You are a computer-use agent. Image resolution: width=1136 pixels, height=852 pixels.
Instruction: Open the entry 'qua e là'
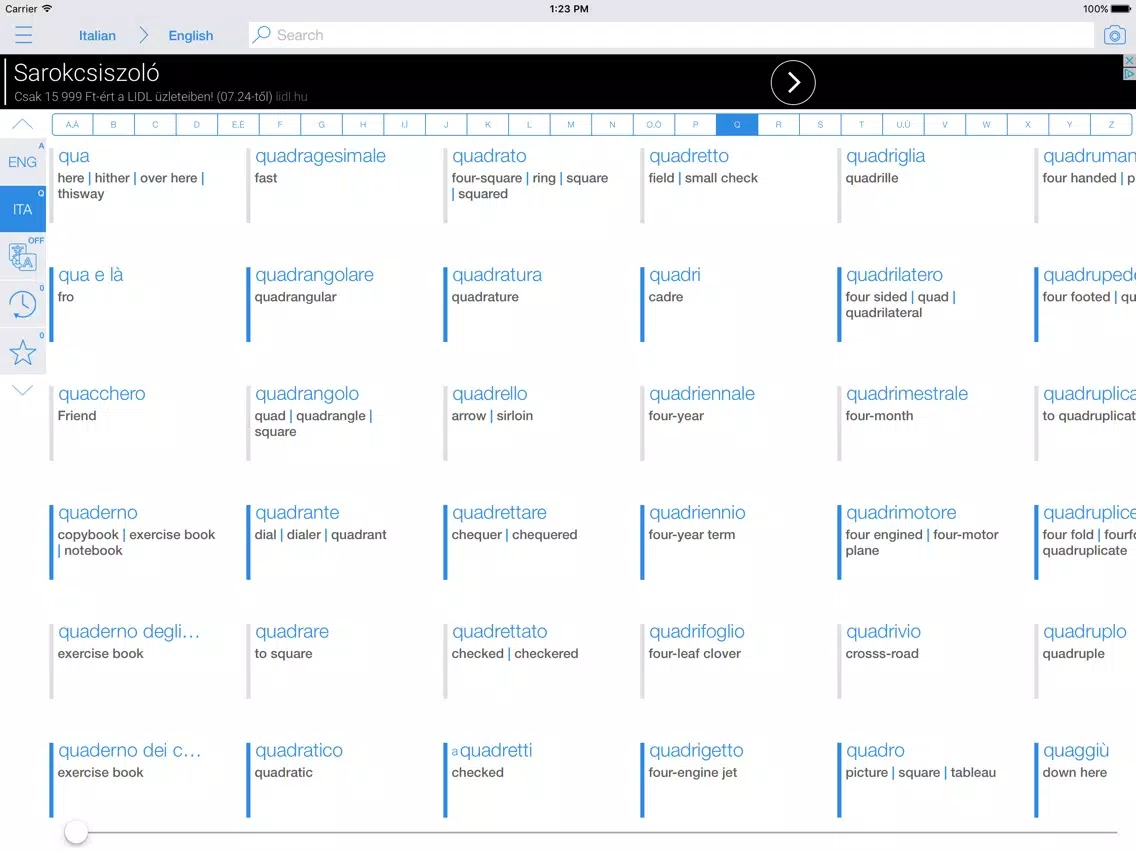(91, 275)
